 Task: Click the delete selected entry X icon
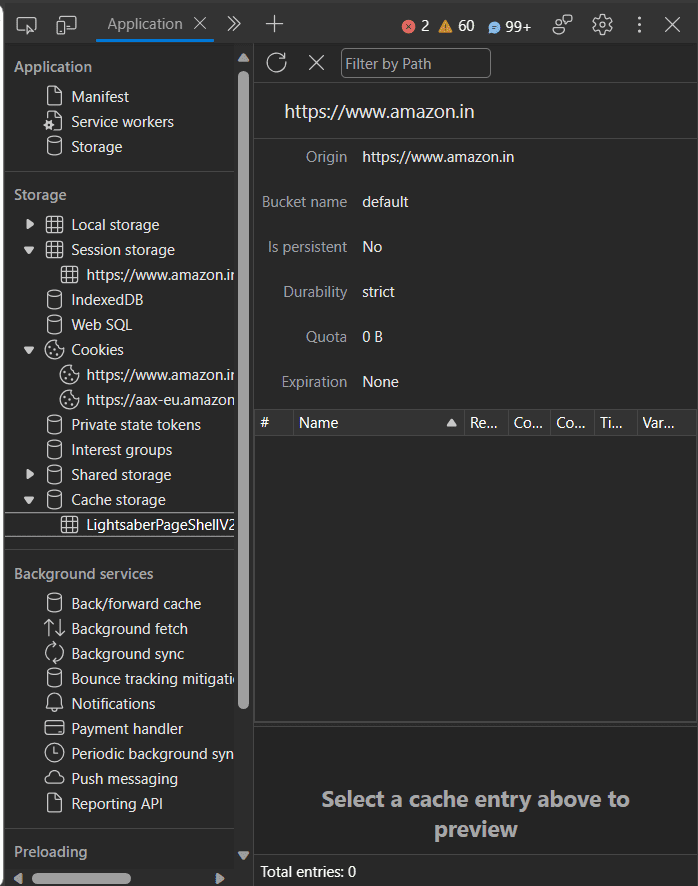point(316,63)
